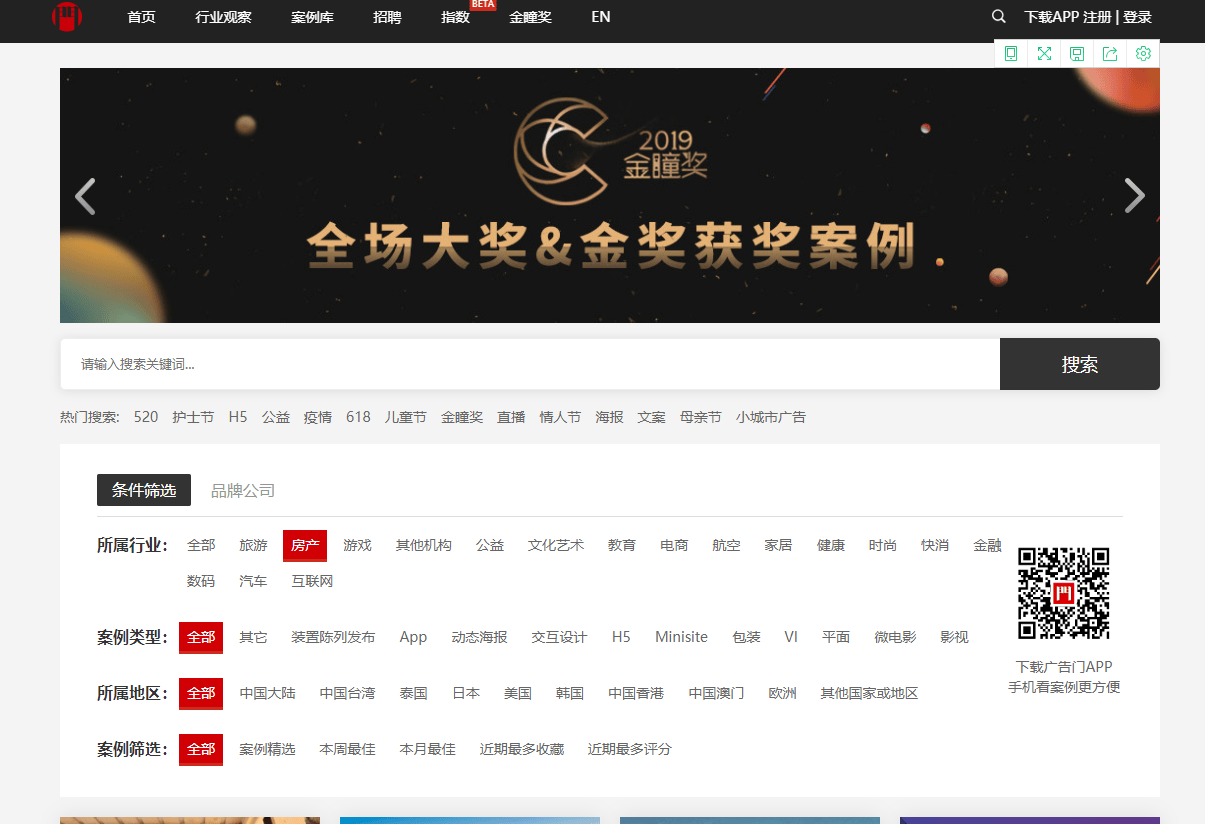Open search via the magnifier icon

pos(998,16)
